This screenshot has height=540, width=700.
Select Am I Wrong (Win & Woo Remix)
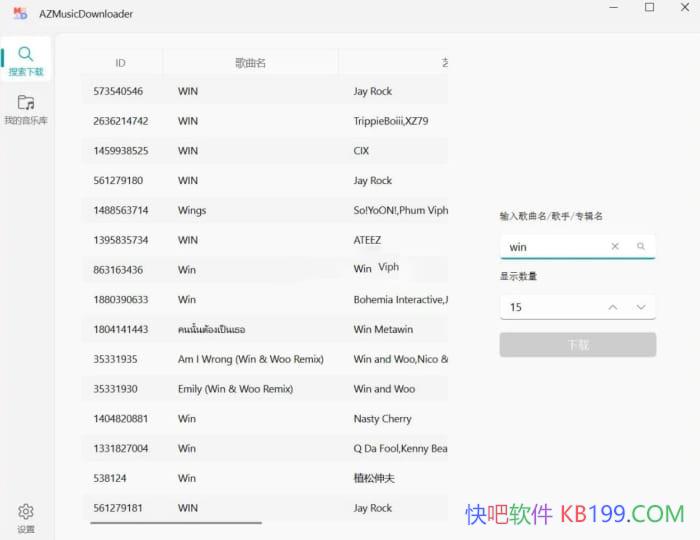265,359
